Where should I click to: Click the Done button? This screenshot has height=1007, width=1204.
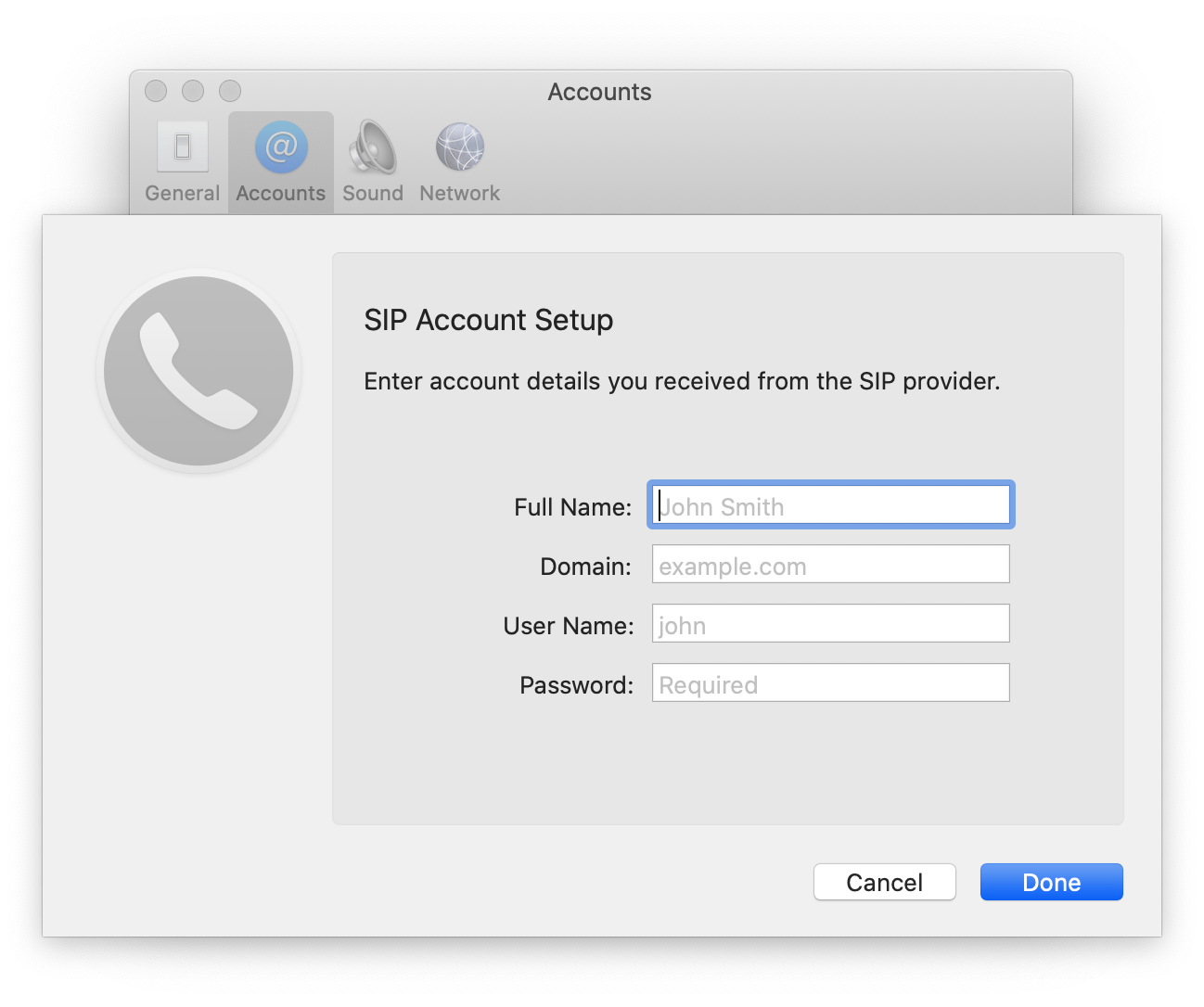click(x=1051, y=882)
